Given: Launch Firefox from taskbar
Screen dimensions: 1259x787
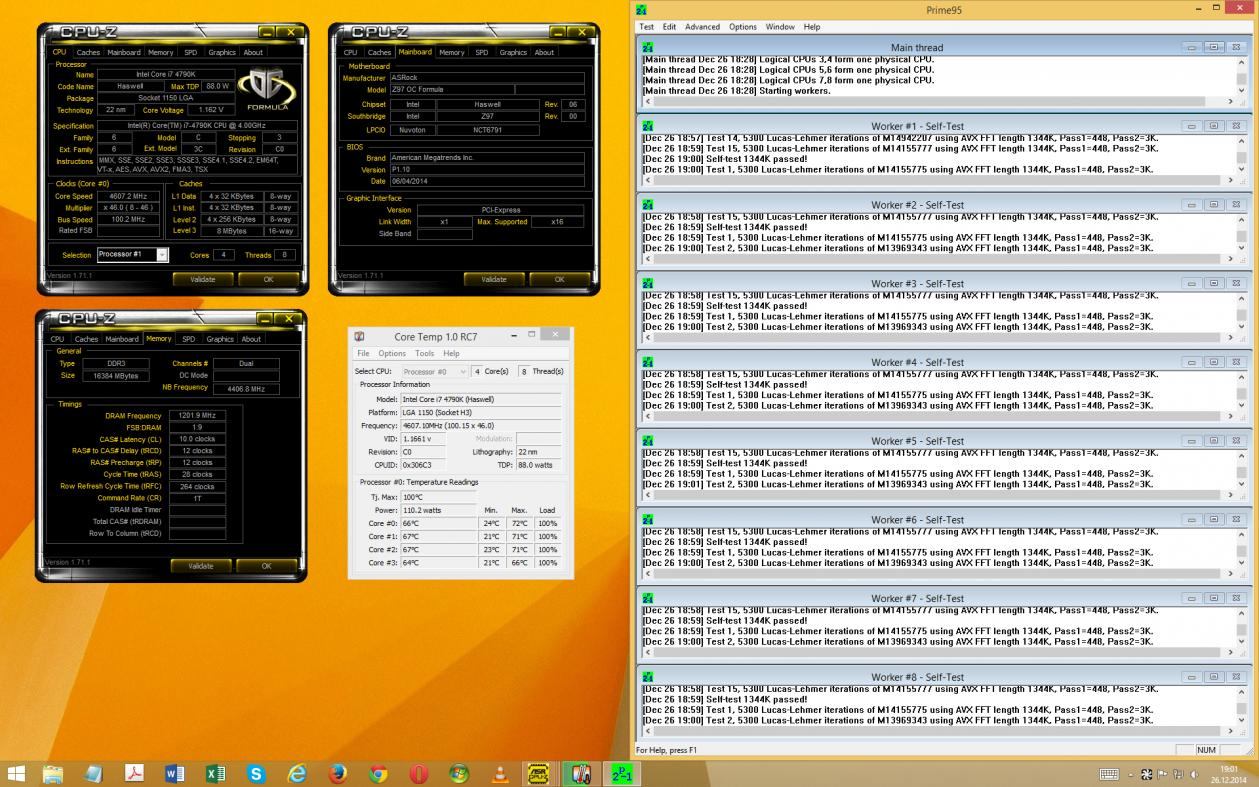Looking at the screenshot, I should click(337, 773).
